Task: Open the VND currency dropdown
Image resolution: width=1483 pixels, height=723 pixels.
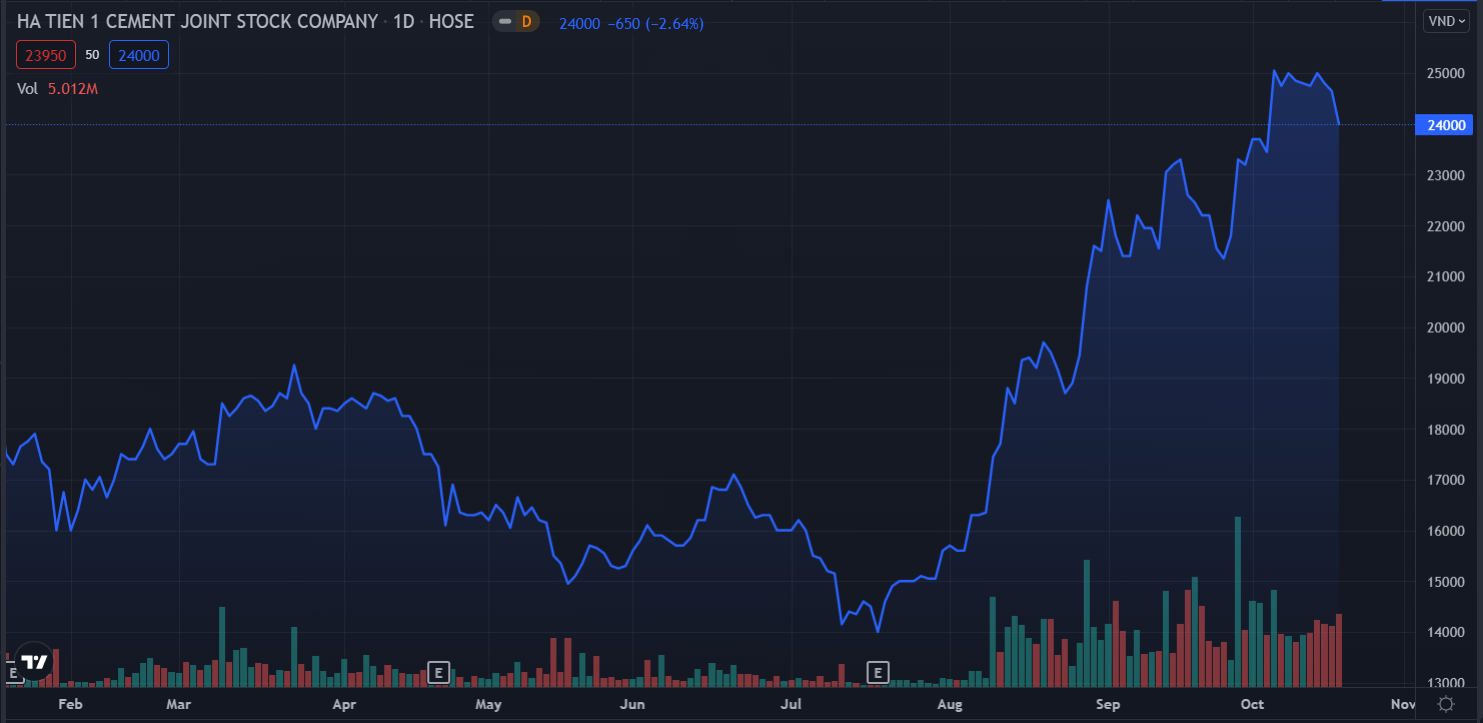Action: point(1447,21)
